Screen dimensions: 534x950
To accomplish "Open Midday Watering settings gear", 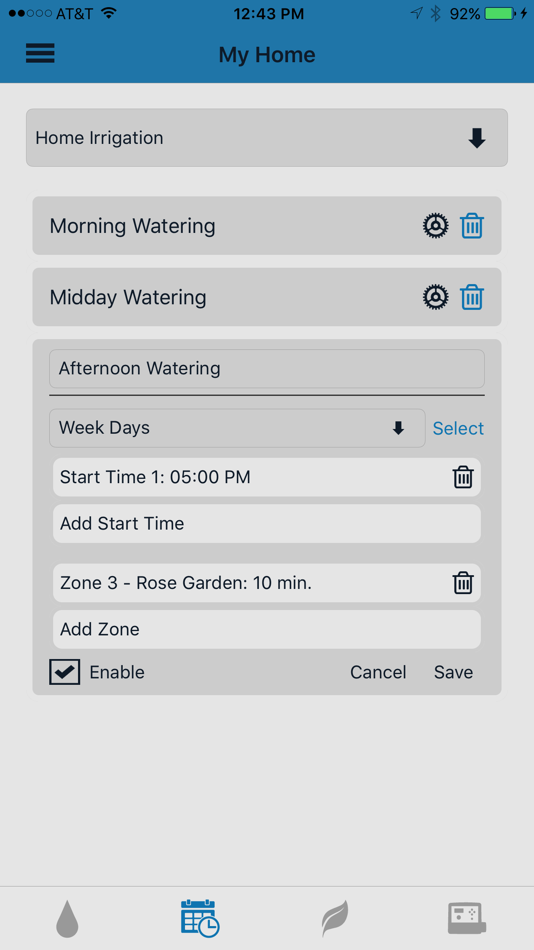I will click(435, 297).
